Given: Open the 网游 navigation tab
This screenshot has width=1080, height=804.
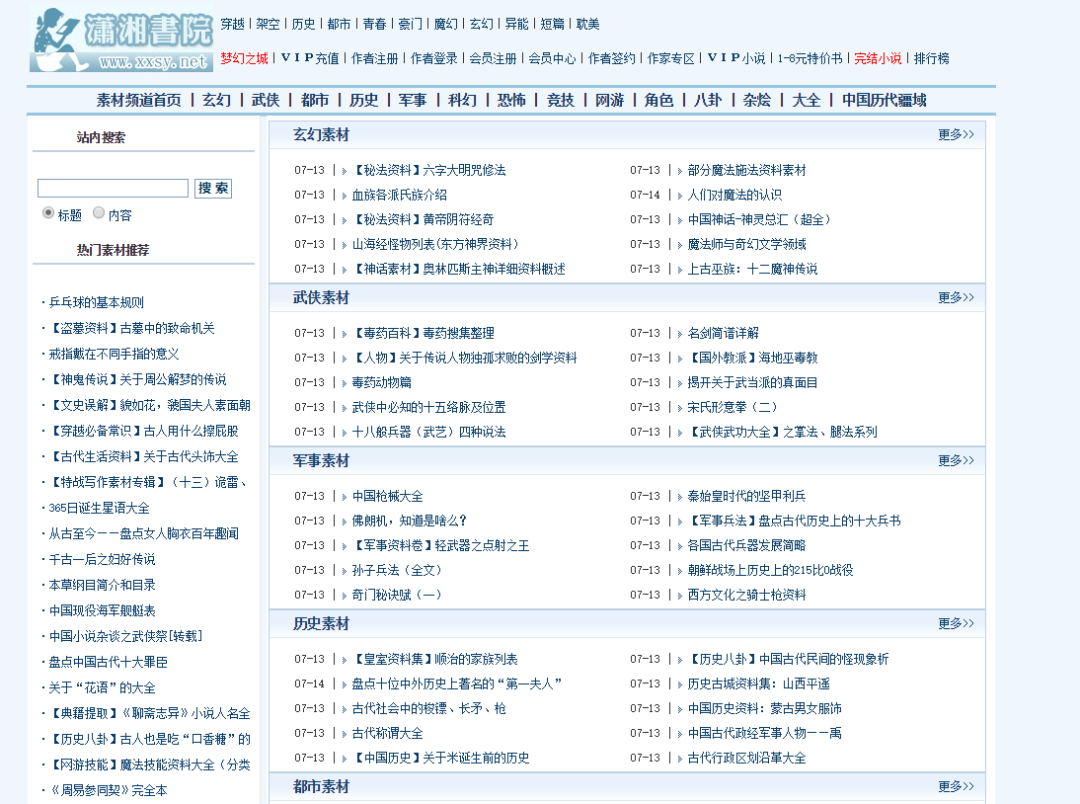Looking at the screenshot, I should coord(610,101).
